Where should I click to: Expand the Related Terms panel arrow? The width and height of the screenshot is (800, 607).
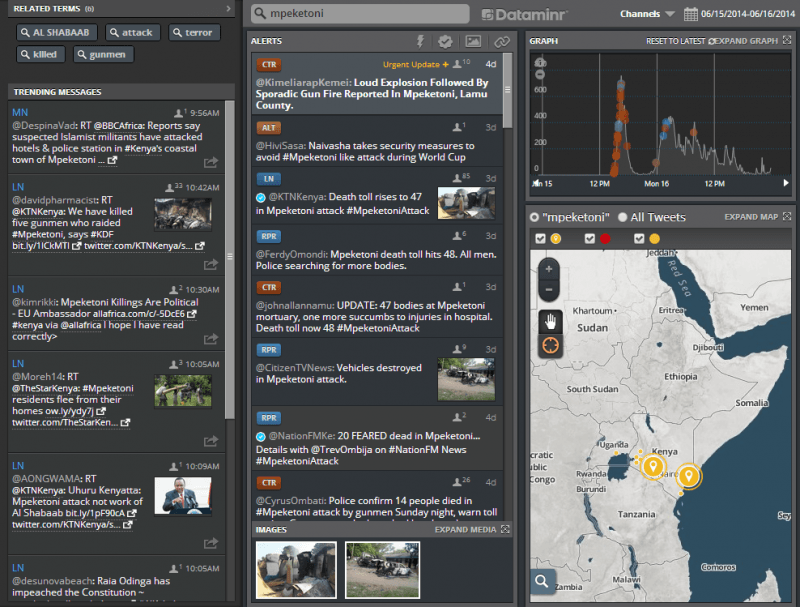point(228,9)
